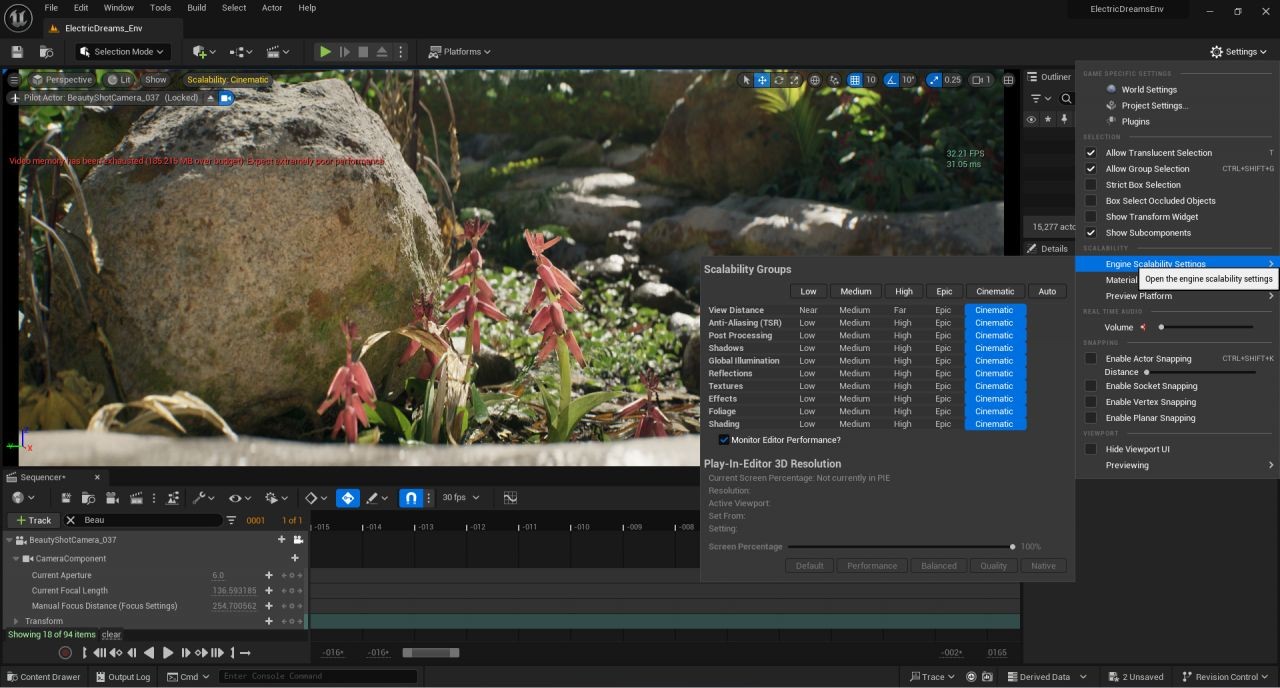Viewport: 1280px width, 688px height.
Task: Play the sequence forward in Sequencer
Action: [168, 653]
